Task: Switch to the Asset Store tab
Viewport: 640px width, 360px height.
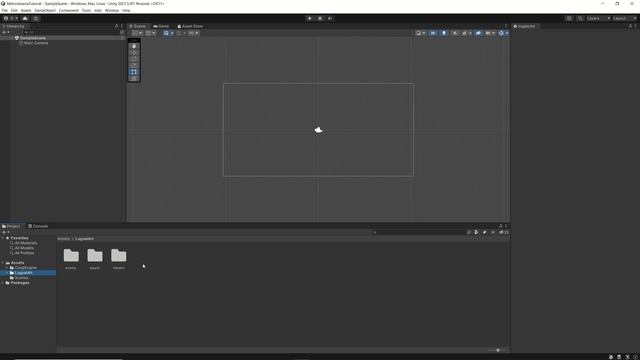Action: click(x=190, y=26)
